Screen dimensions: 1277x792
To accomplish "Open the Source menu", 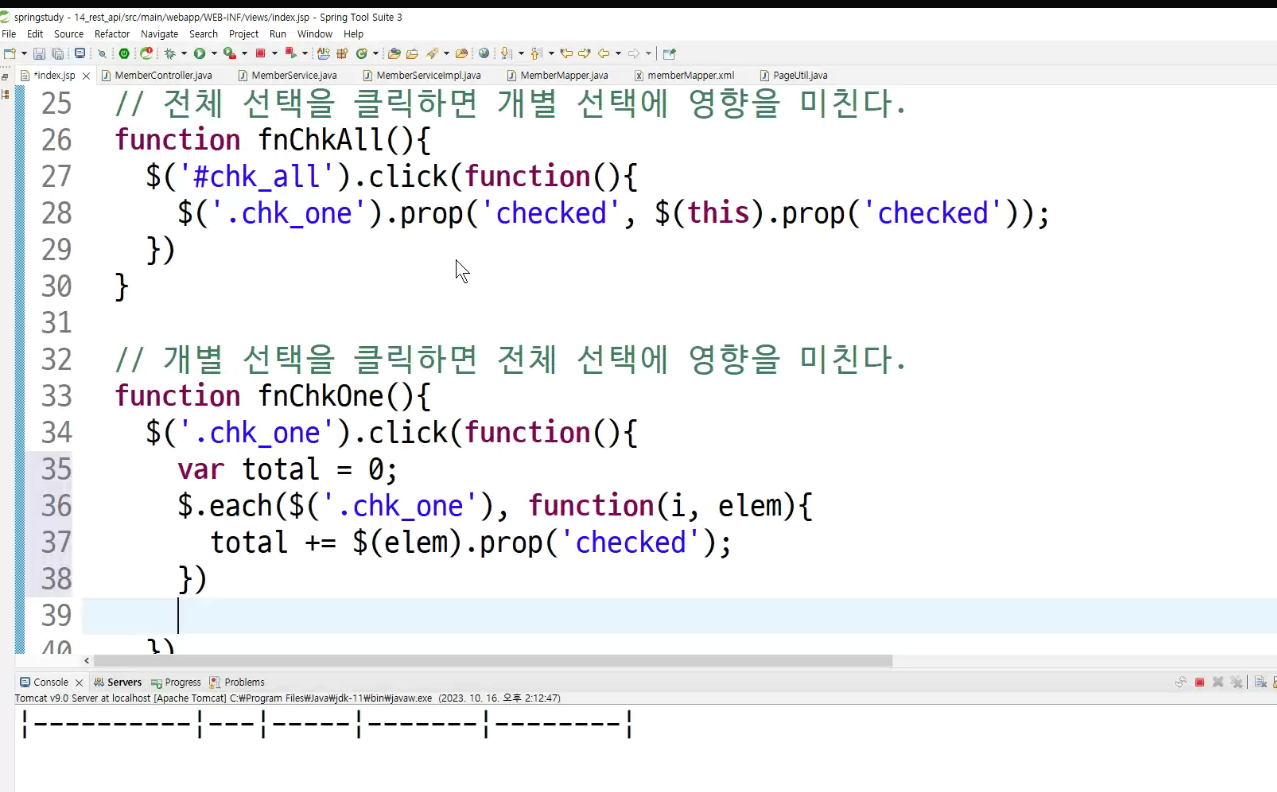I will [x=69, y=34].
